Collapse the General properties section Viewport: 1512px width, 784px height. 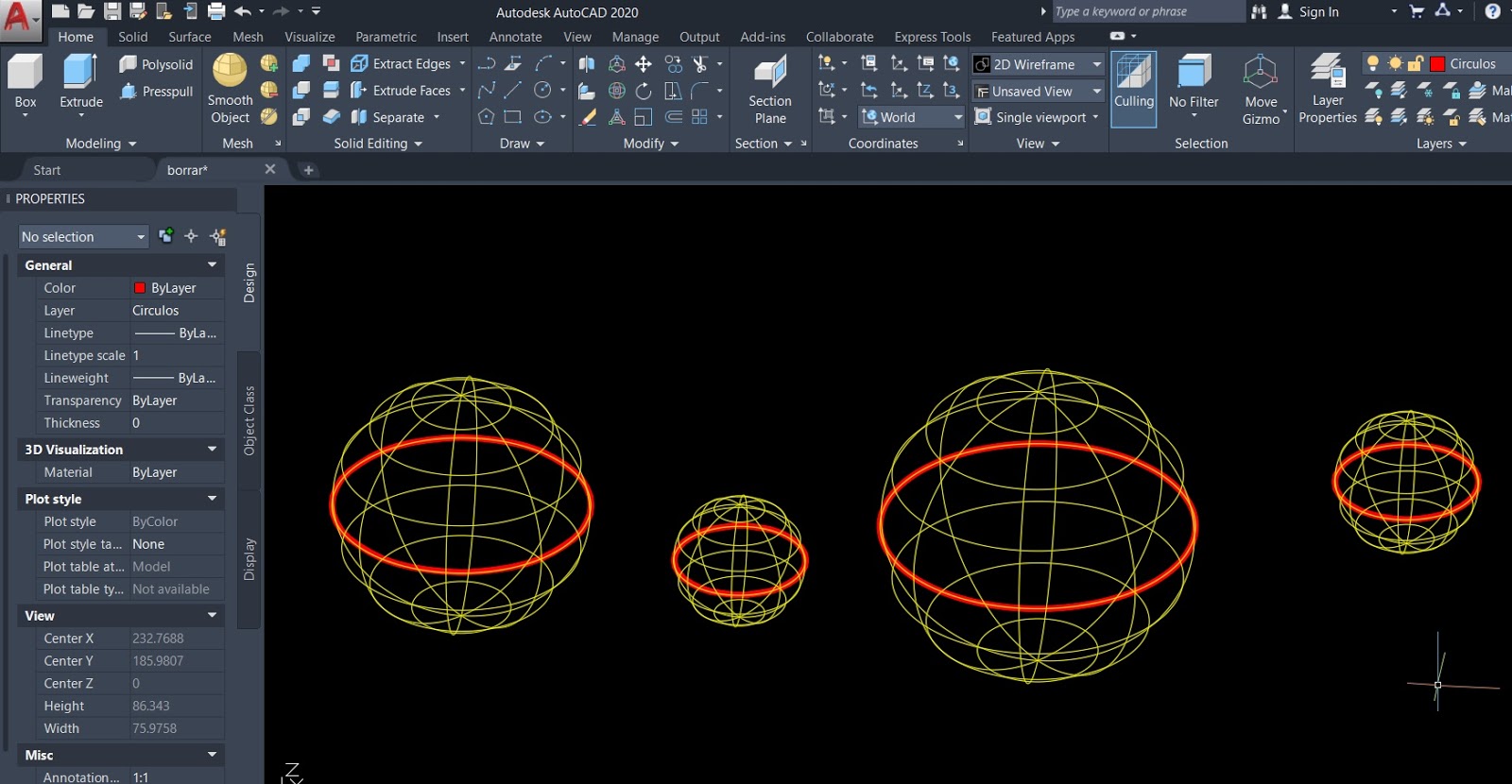tap(212, 265)
